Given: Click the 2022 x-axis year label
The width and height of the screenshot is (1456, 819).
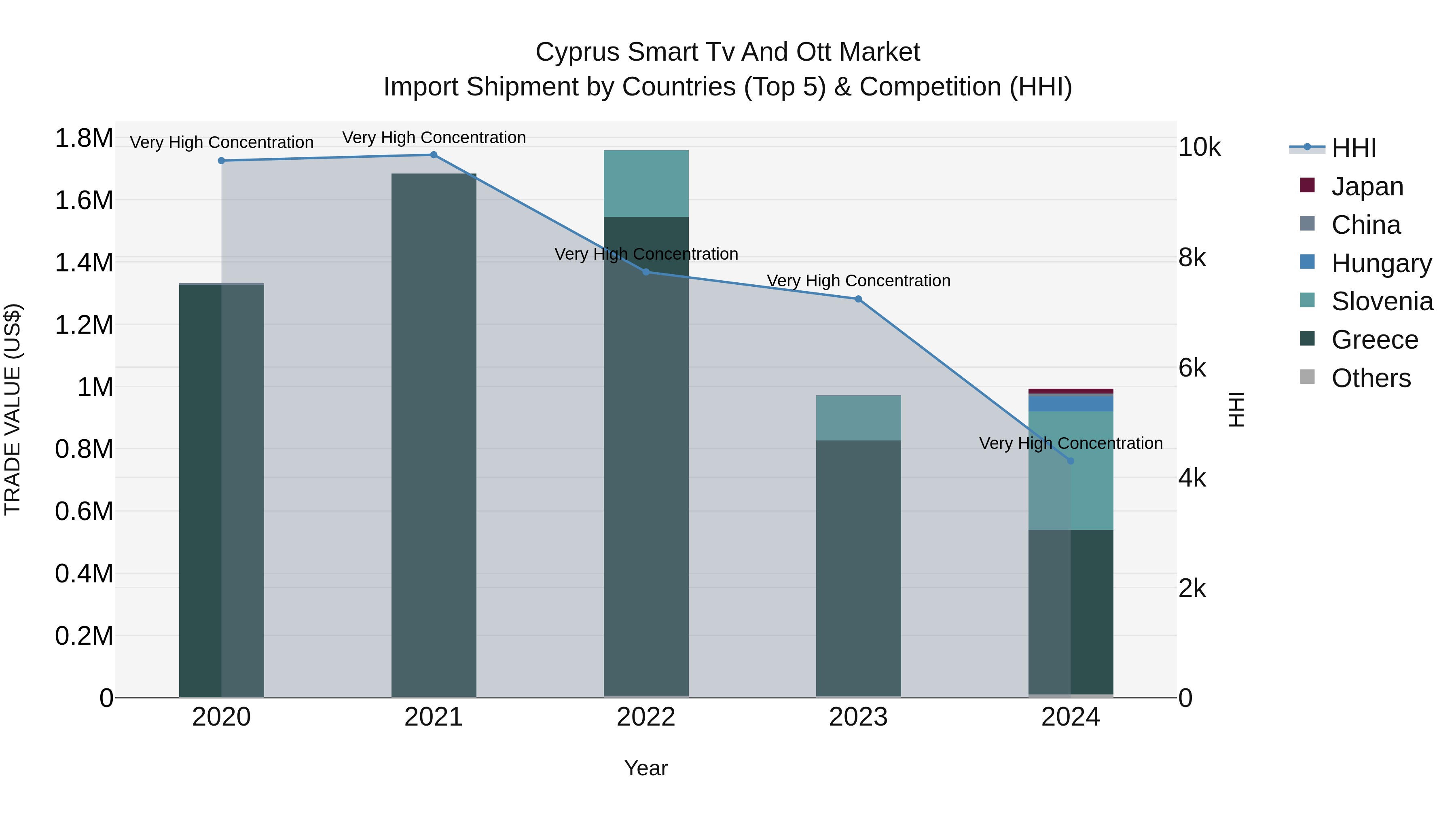Looking at the screenshot, I should (x=646, y=717).
